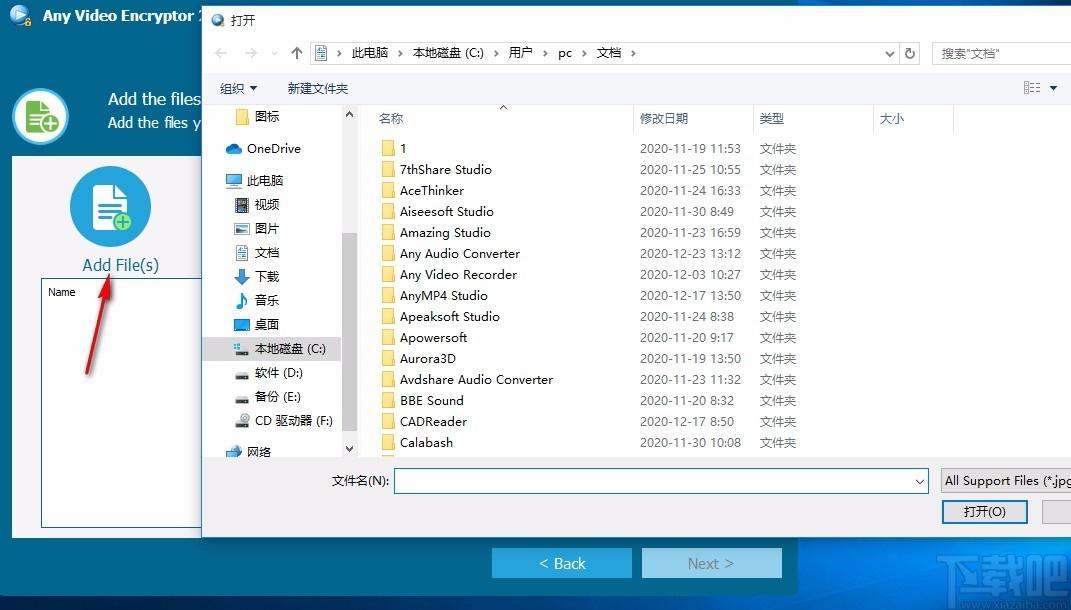This screenshot has height=610, width=1071.
Task: Open 视频 in navigation pane
Action: click(257, 204)
